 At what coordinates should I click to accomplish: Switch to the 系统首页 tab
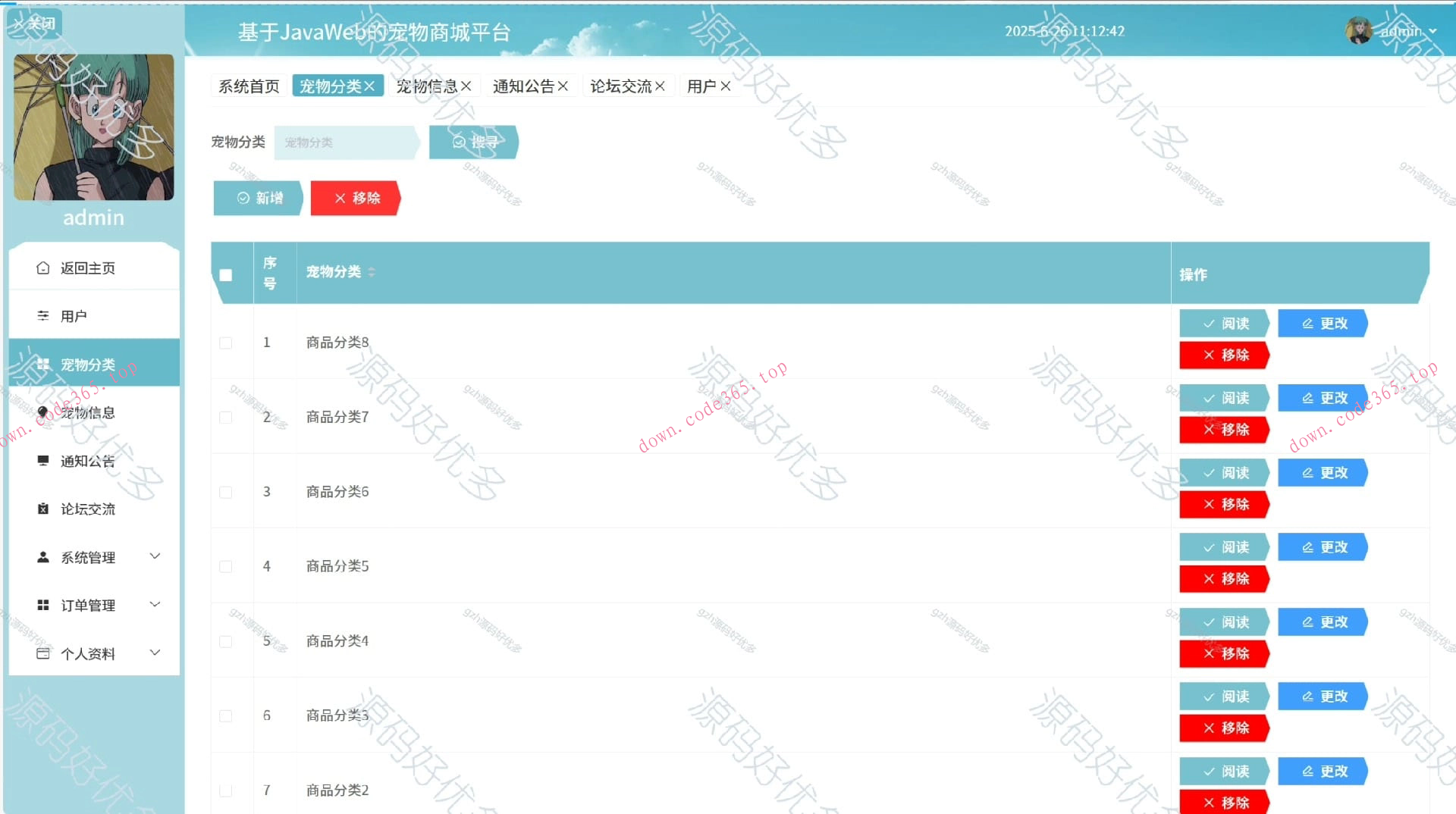pos(248,86)
